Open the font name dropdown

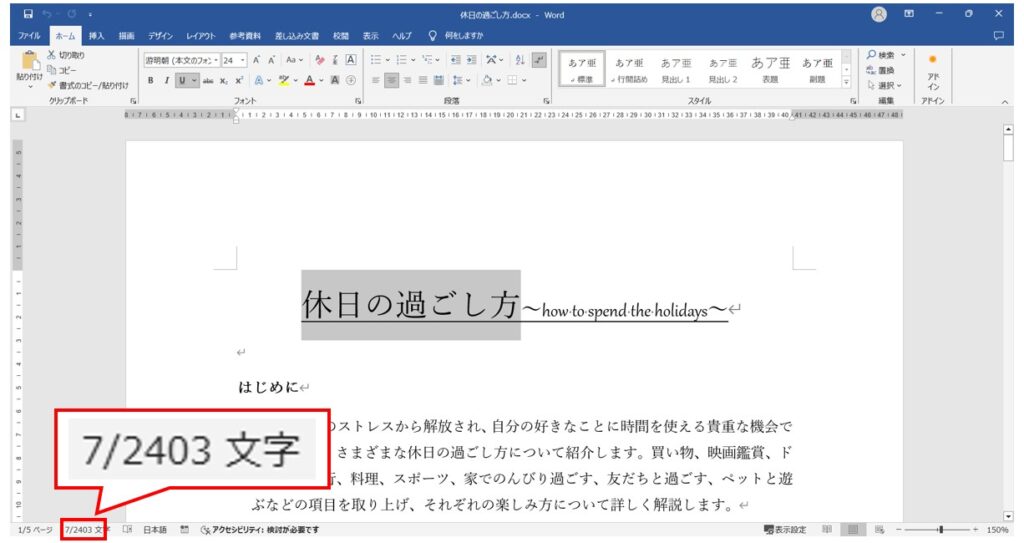click(x=216, y=60)
